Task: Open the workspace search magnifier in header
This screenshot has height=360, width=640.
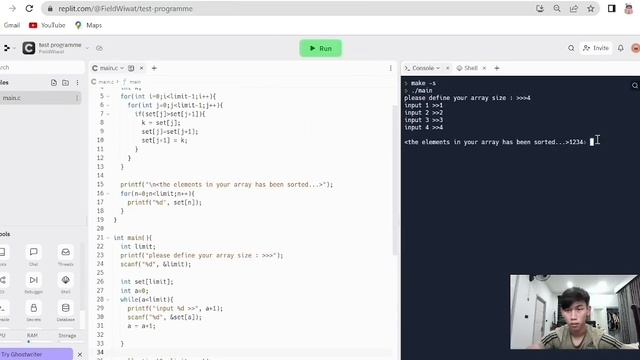Action: 571,48
